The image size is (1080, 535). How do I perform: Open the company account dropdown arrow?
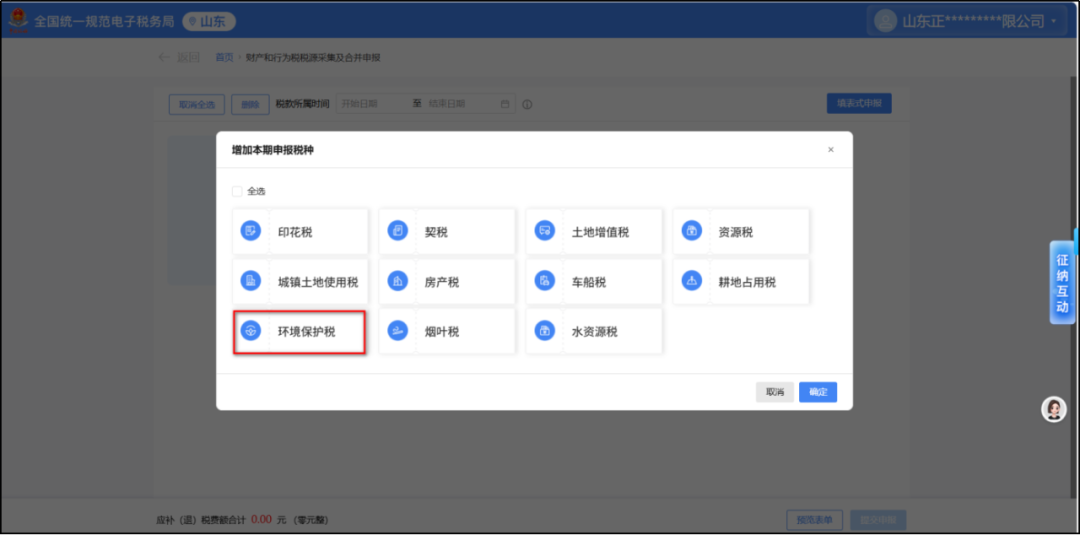1054,22
